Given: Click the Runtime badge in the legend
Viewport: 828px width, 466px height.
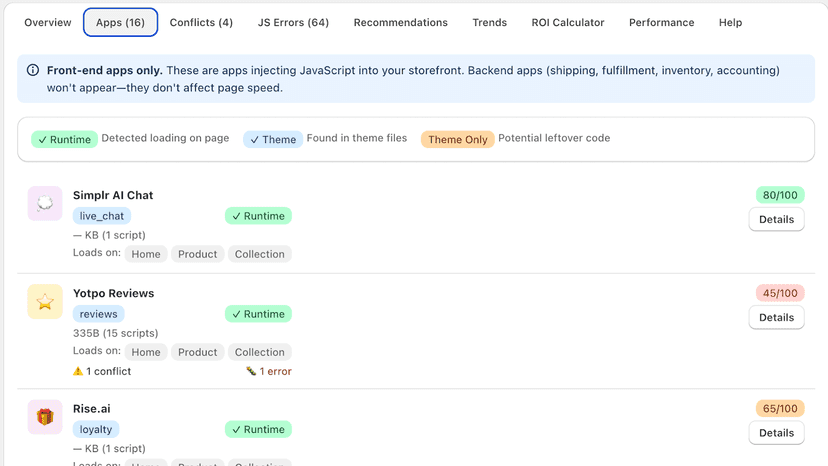Looking at the screenshot, I should [64, 139].
